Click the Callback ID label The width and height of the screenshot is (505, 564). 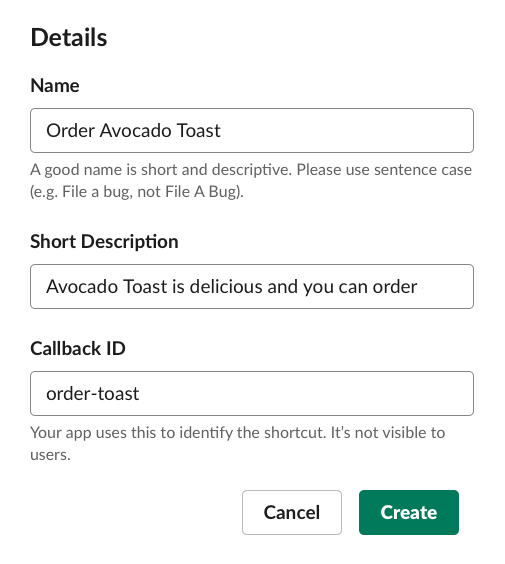pos(78,348)
